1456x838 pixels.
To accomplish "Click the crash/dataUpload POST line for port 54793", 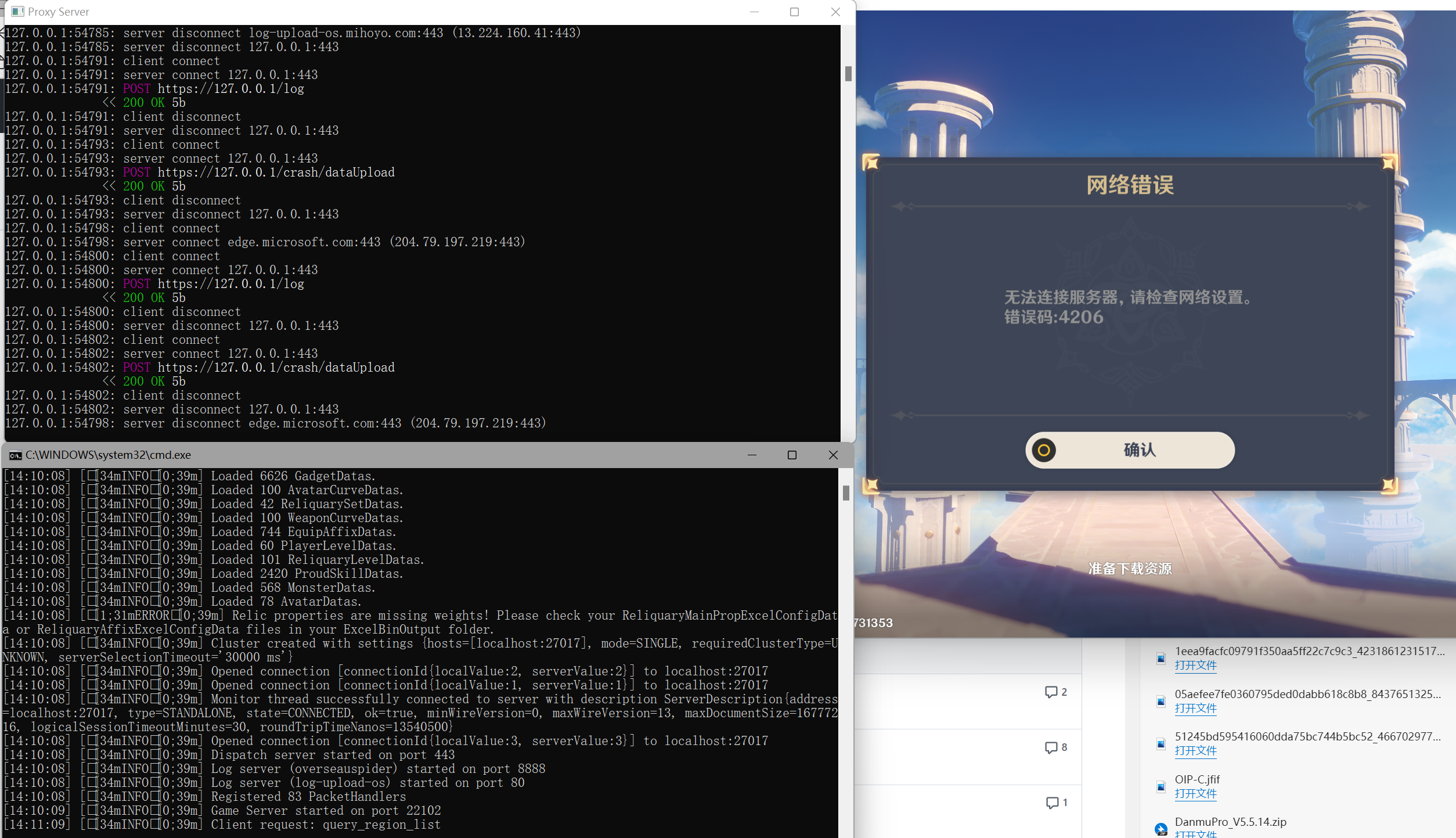I will click(x=200, y=172).
